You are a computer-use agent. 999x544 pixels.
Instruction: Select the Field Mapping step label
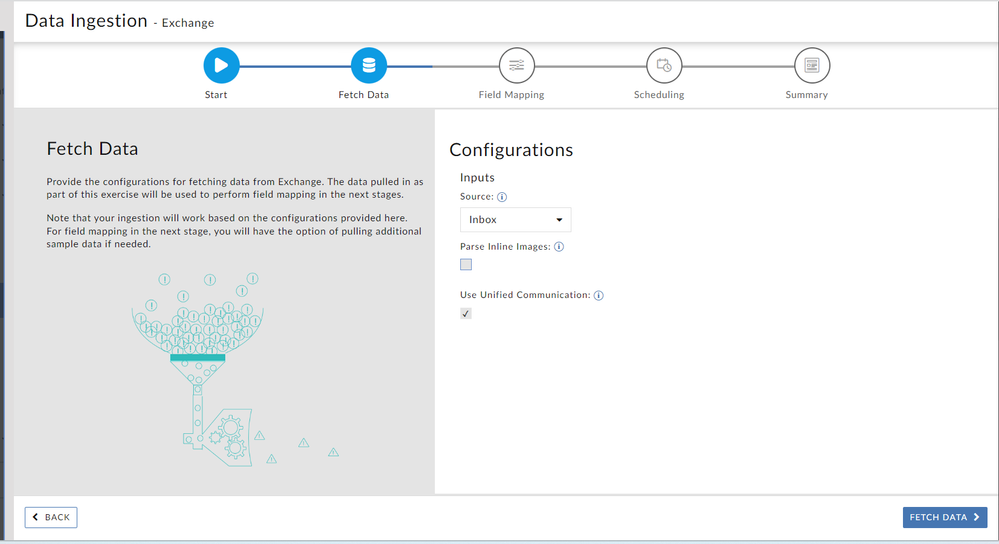tap(512, 95)
